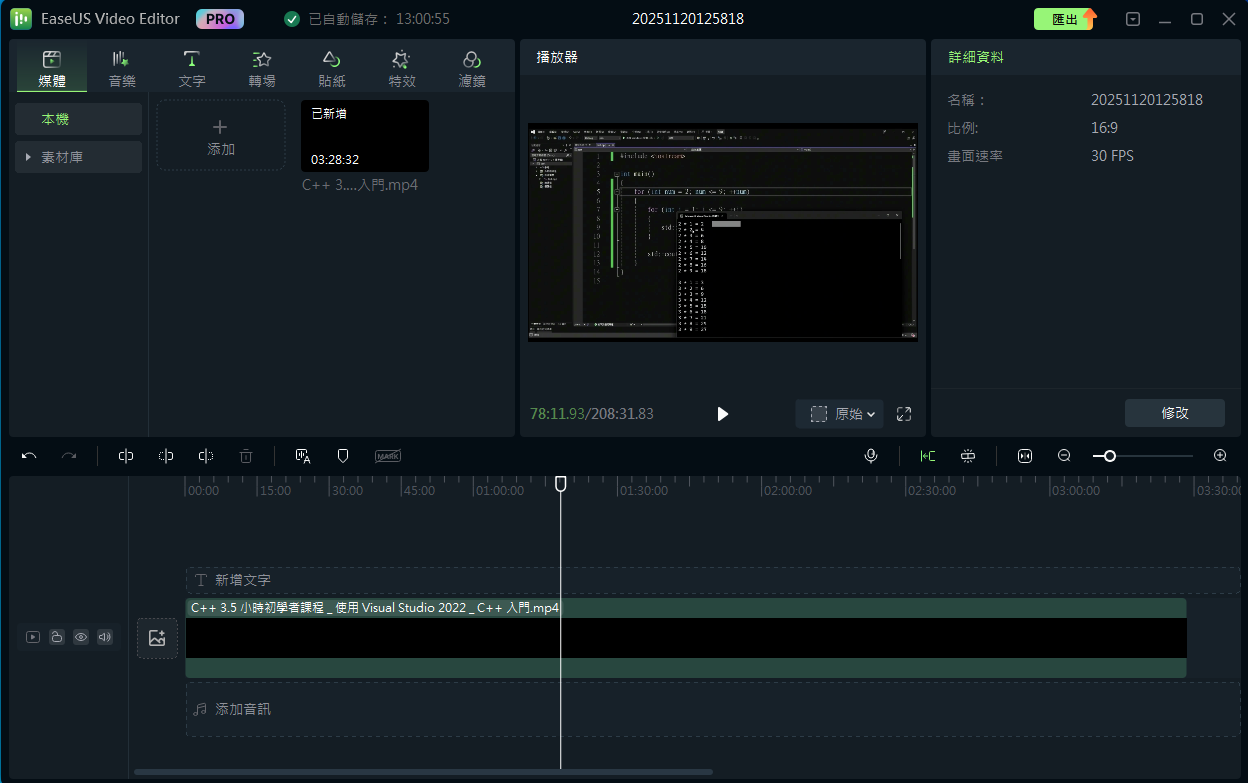Click the undo arrow in timeline toolbar
The height and width of the screenshot is (783, 1248).
(x=29, y=456)
